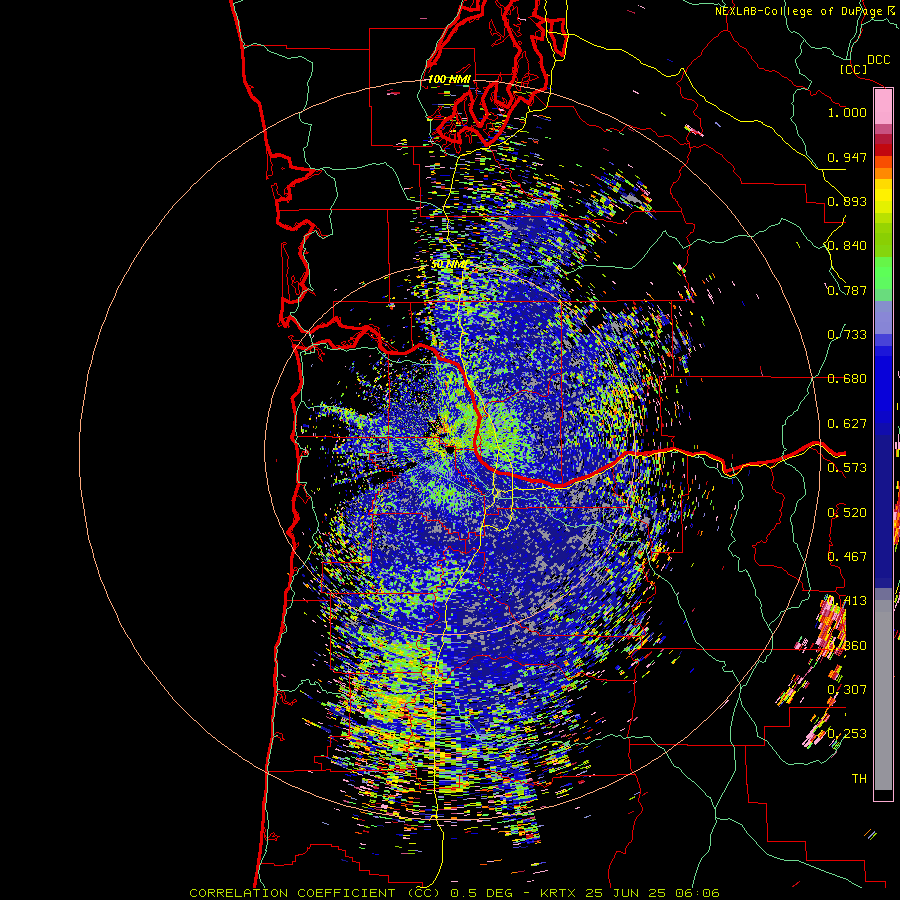Click the DCC label above the color scale
Screen dimensions: 900x900
click(x=878, y=60)
